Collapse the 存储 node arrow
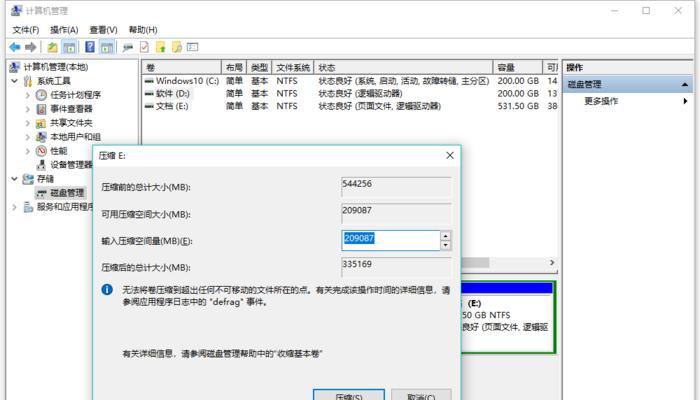700x400 pixels. pyautogui.click(x=14, y=179)
